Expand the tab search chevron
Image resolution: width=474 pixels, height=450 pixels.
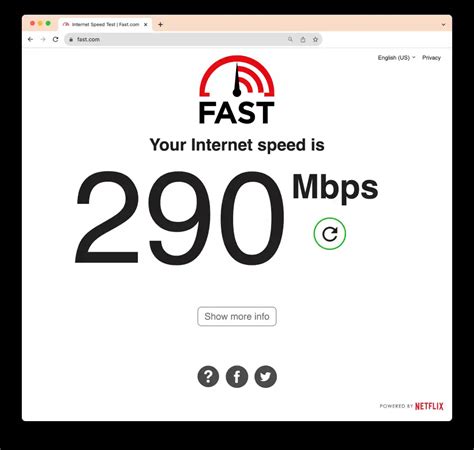click(x=443, y=25)
